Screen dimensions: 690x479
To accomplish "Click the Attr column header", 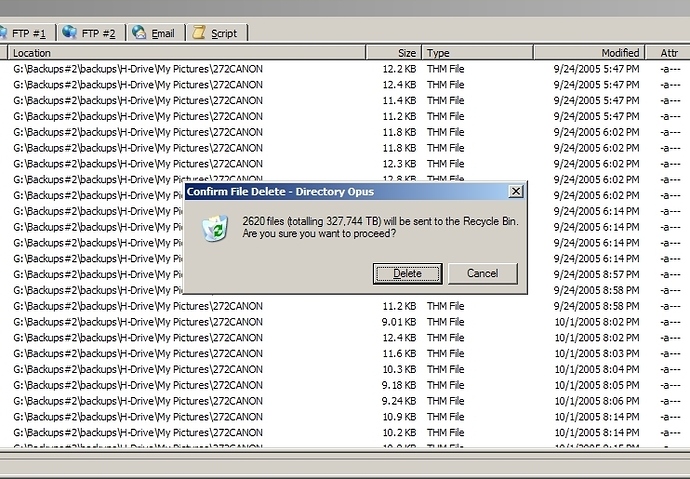I will point(668,53).
